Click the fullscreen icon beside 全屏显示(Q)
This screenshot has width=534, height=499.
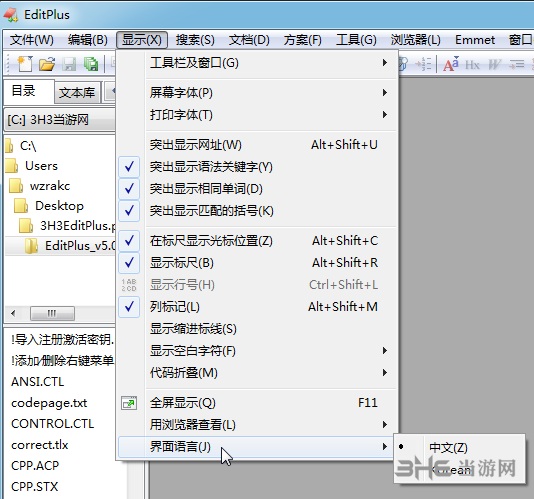pos(129,403)
